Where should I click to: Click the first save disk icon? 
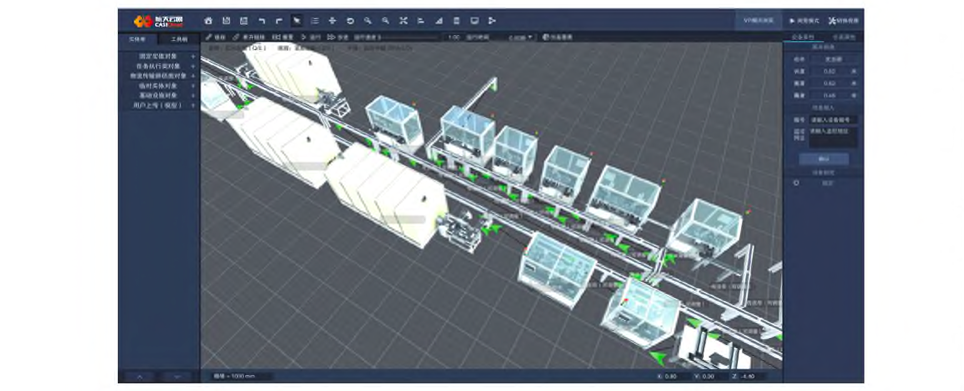pyautogui.click(x=226, y=21)
